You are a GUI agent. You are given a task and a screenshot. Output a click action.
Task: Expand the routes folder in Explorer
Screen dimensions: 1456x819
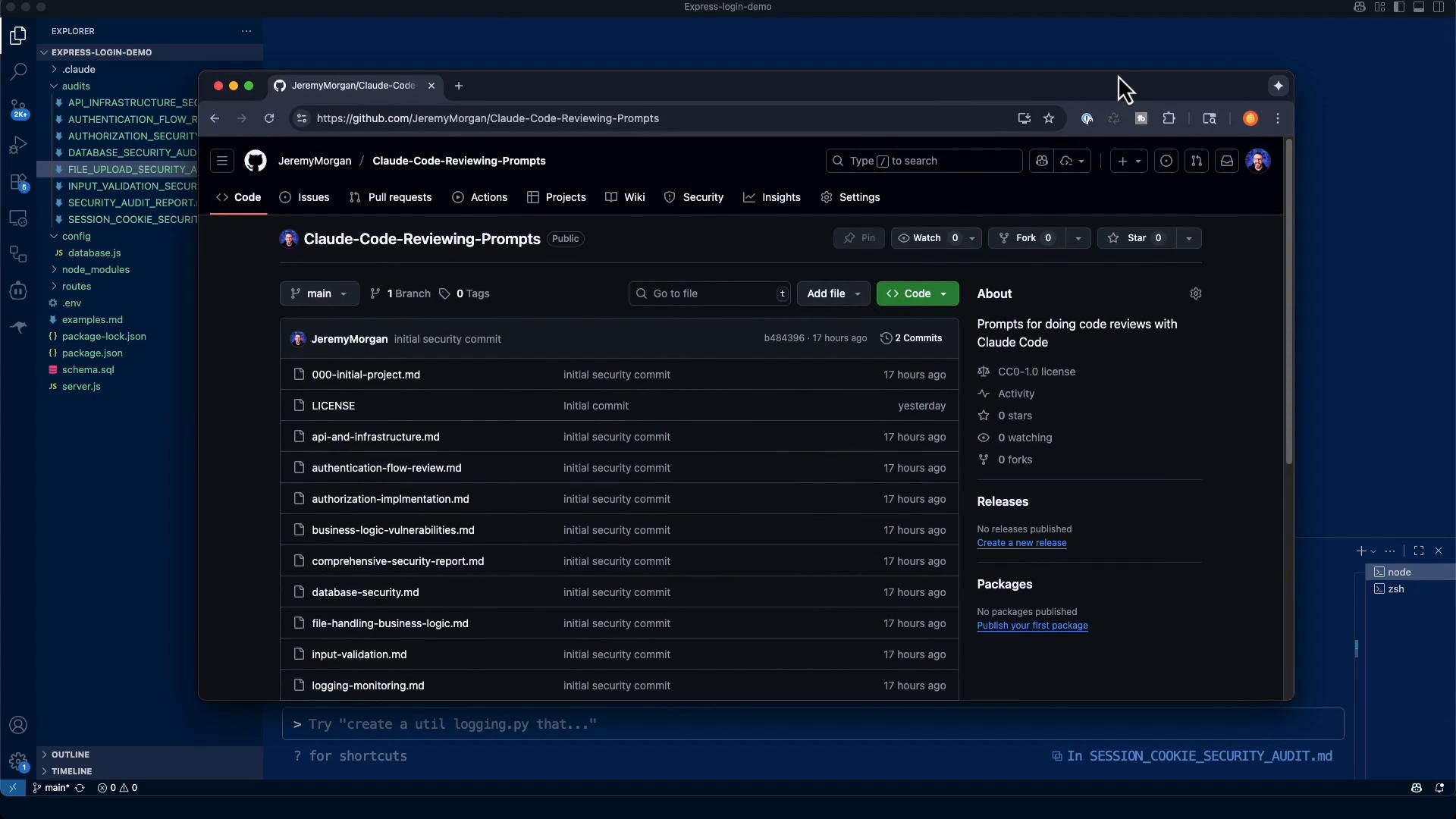77,286
